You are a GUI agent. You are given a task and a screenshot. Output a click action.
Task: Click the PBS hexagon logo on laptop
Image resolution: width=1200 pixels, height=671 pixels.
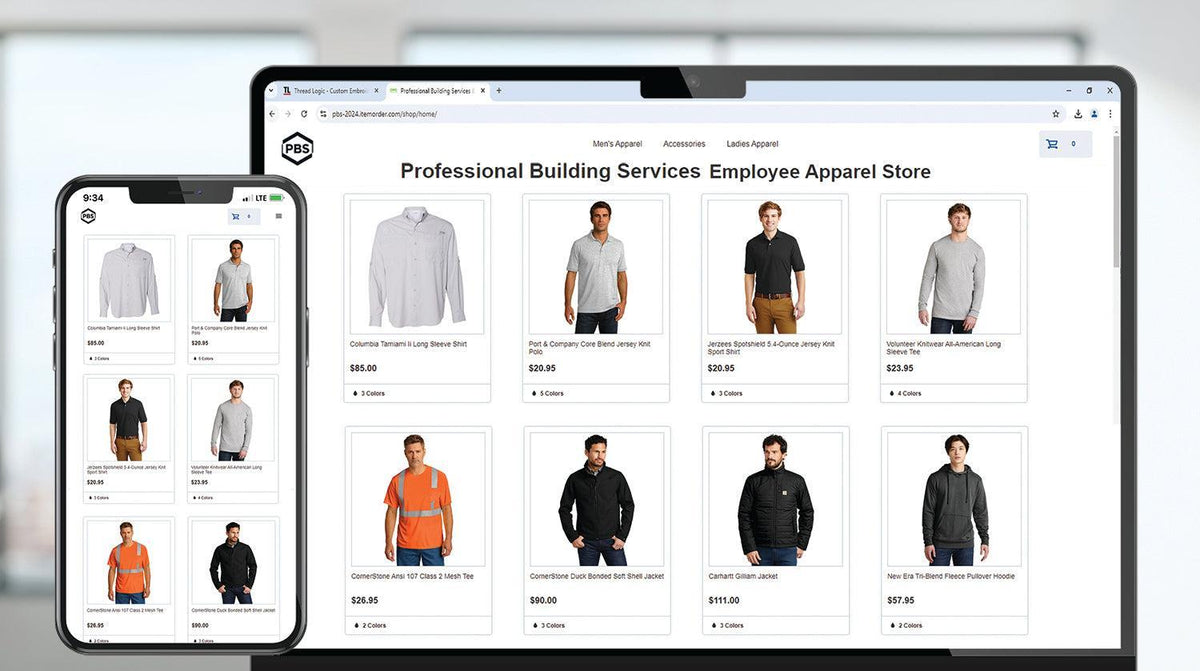pyautogui.click(x=297, y=149)
